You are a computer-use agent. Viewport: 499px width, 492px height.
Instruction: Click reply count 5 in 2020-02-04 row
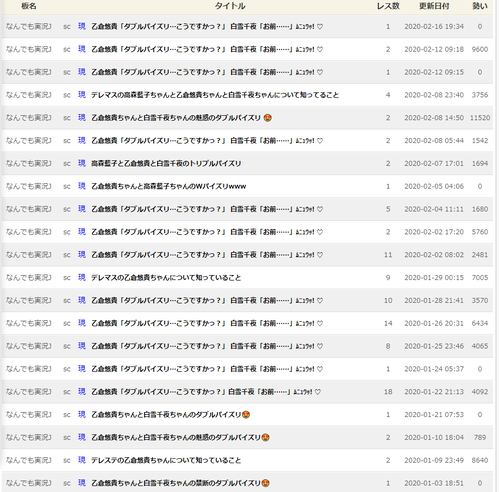(x=388, y=209)
